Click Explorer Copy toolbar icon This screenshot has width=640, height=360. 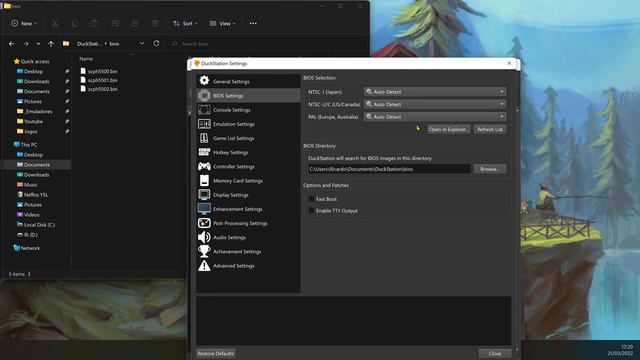(75, 24)
